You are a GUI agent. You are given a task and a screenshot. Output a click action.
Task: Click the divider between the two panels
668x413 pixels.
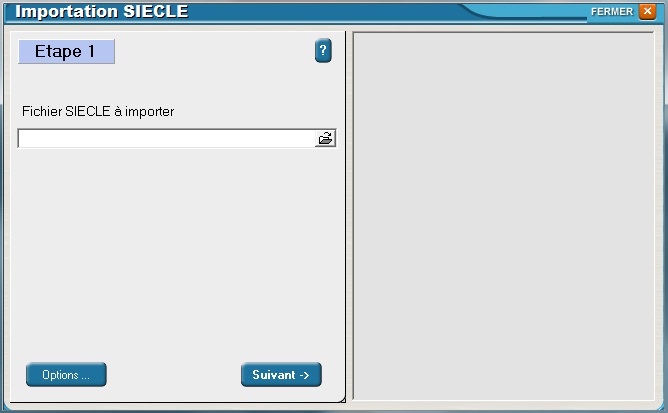click(349, 216)
